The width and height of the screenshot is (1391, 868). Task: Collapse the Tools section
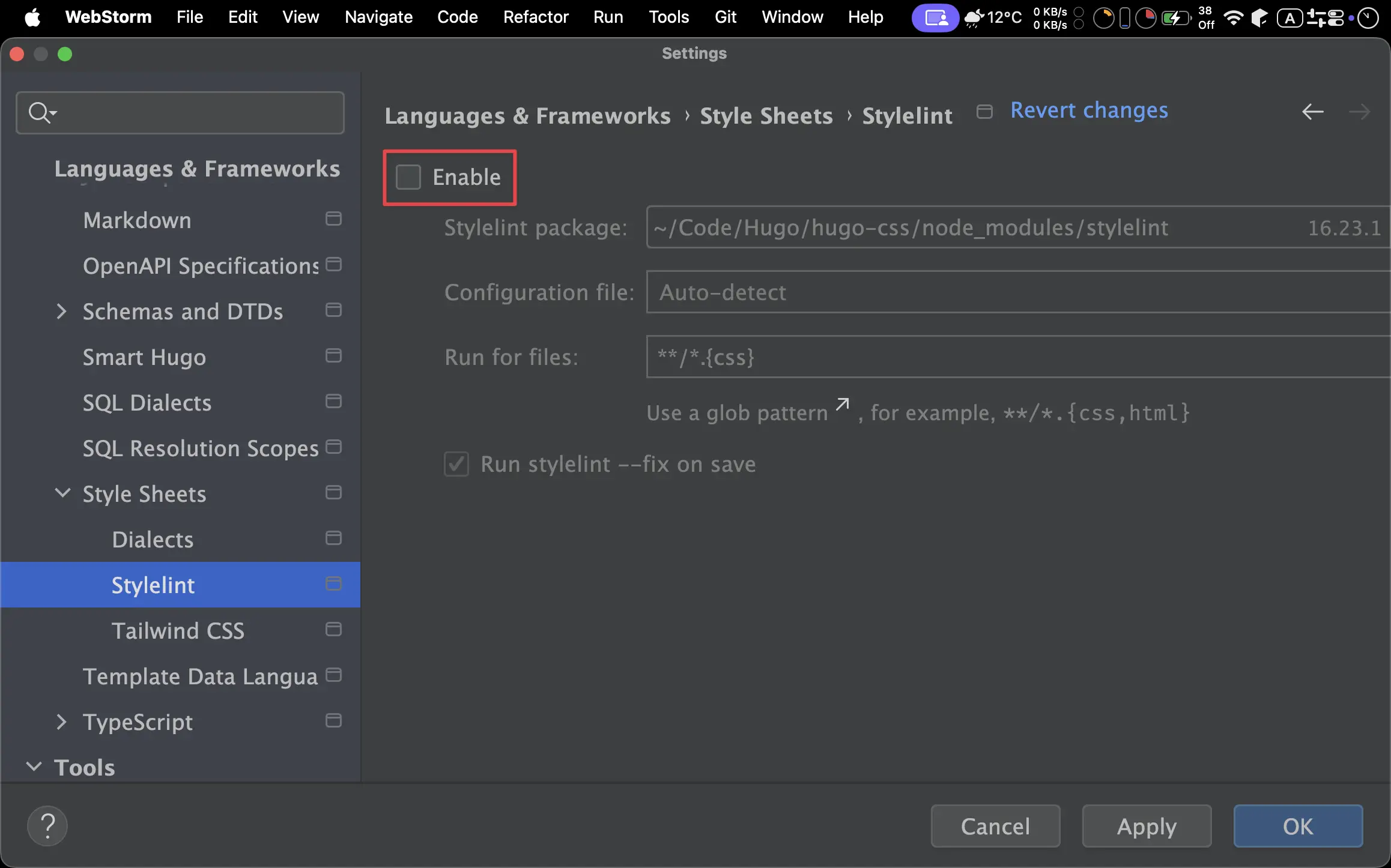click(x=34, y=767)
